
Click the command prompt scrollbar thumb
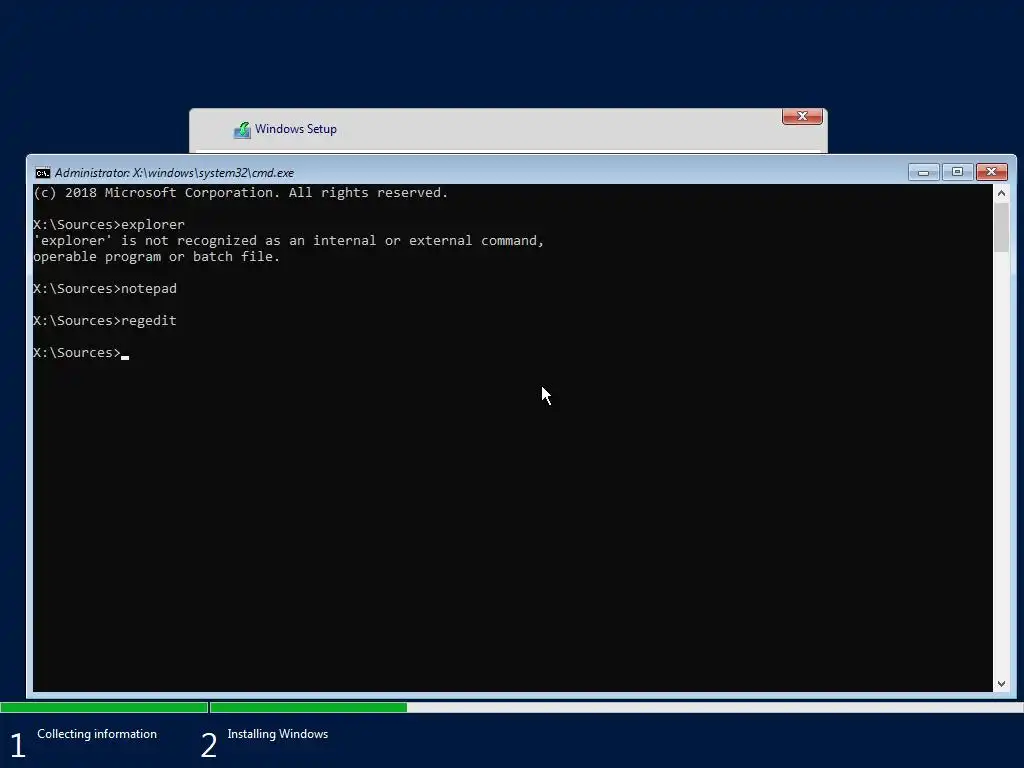pos(1001,227)
